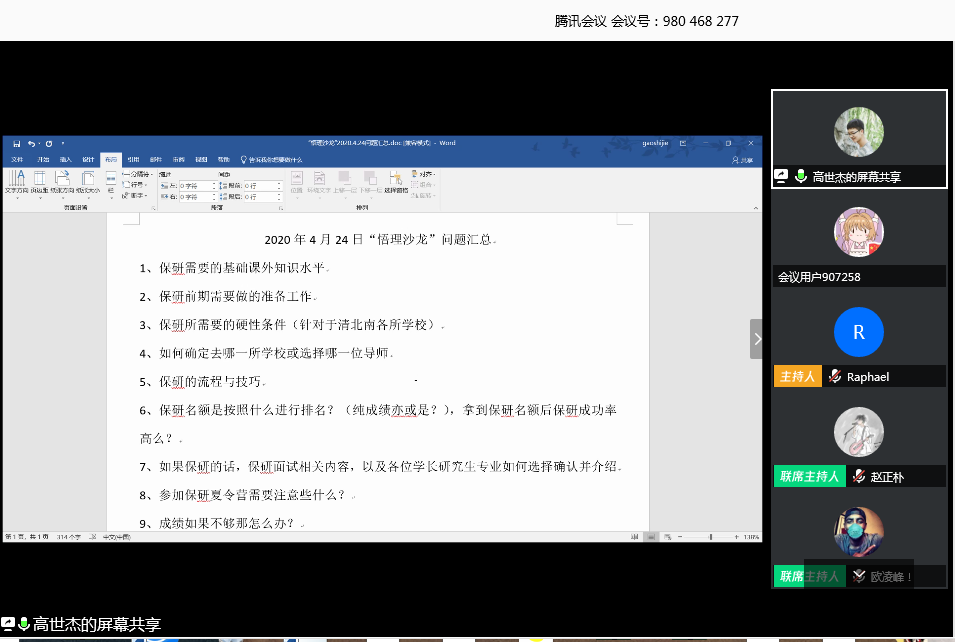Open the 页边距 margins tool
This screenshot has width=955, height=642.
click(x=39, y=182)
